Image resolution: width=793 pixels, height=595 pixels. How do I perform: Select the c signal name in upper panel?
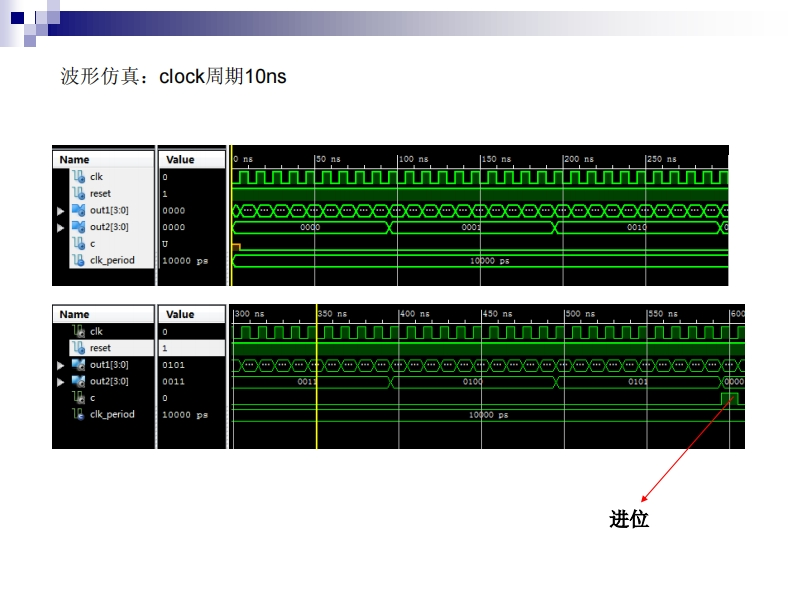93,244
